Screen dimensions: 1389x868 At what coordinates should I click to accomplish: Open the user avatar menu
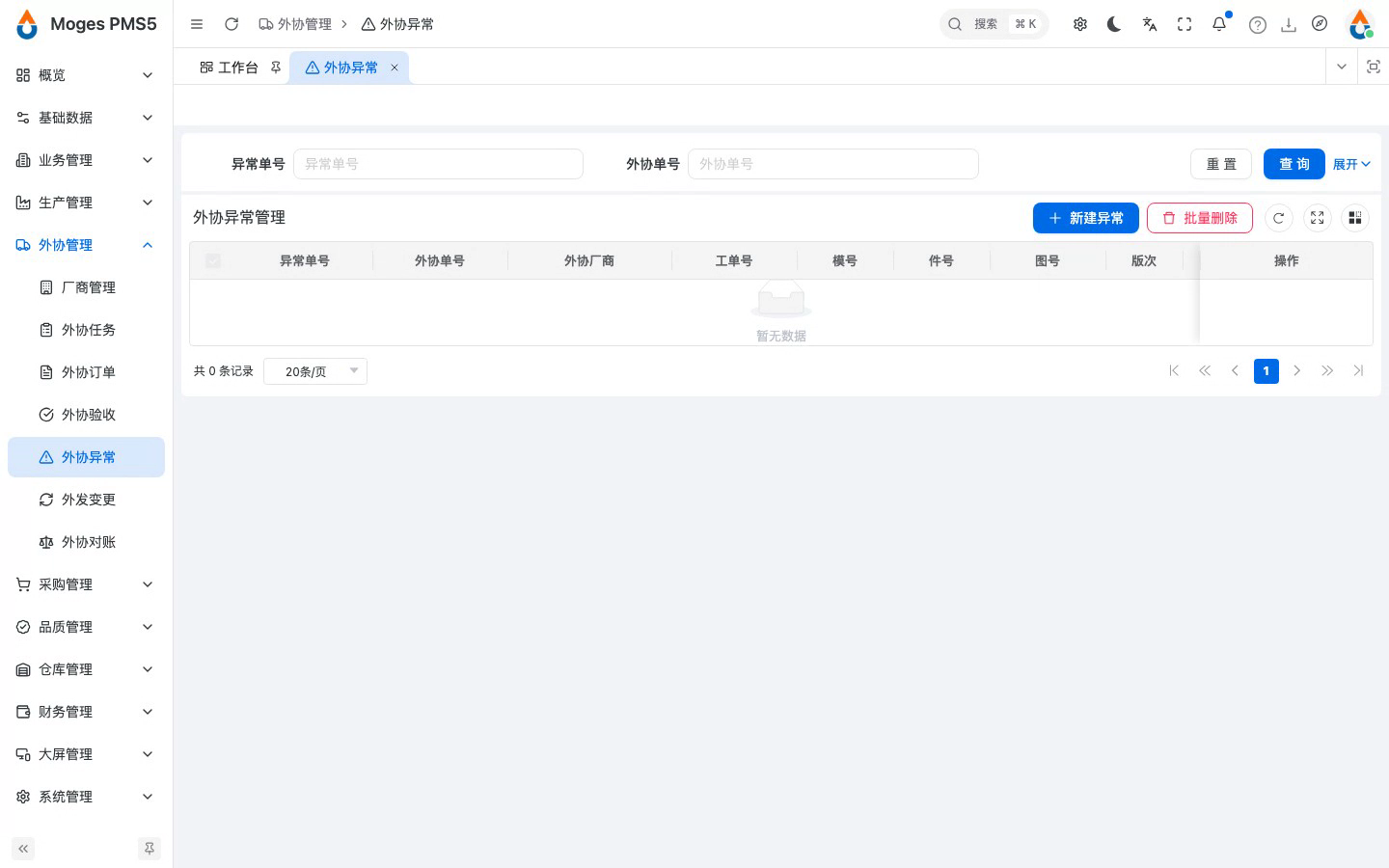coord(1360,24)
